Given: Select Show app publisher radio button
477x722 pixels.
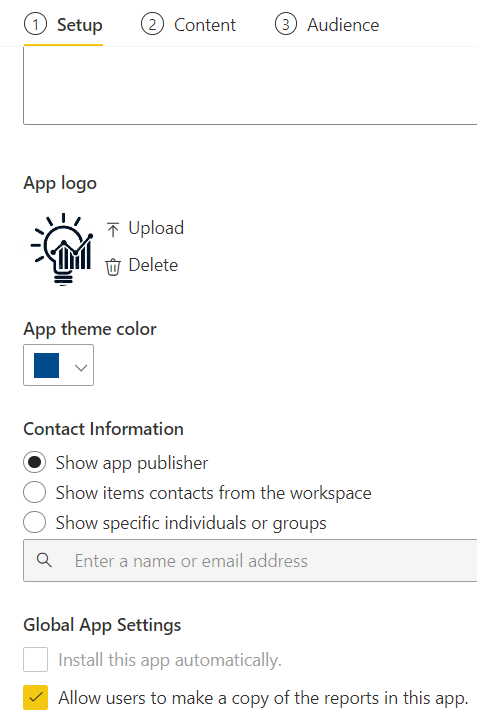Looking at the screenshot, I should pos(35,462).
